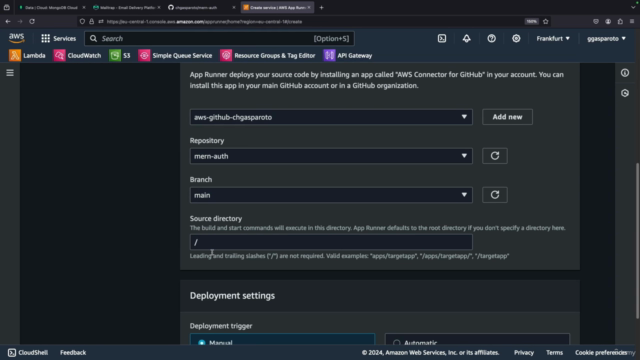Screen dimensions: 640x360
Task: Open the Firefox application menu
Action: tap(632, 21)
